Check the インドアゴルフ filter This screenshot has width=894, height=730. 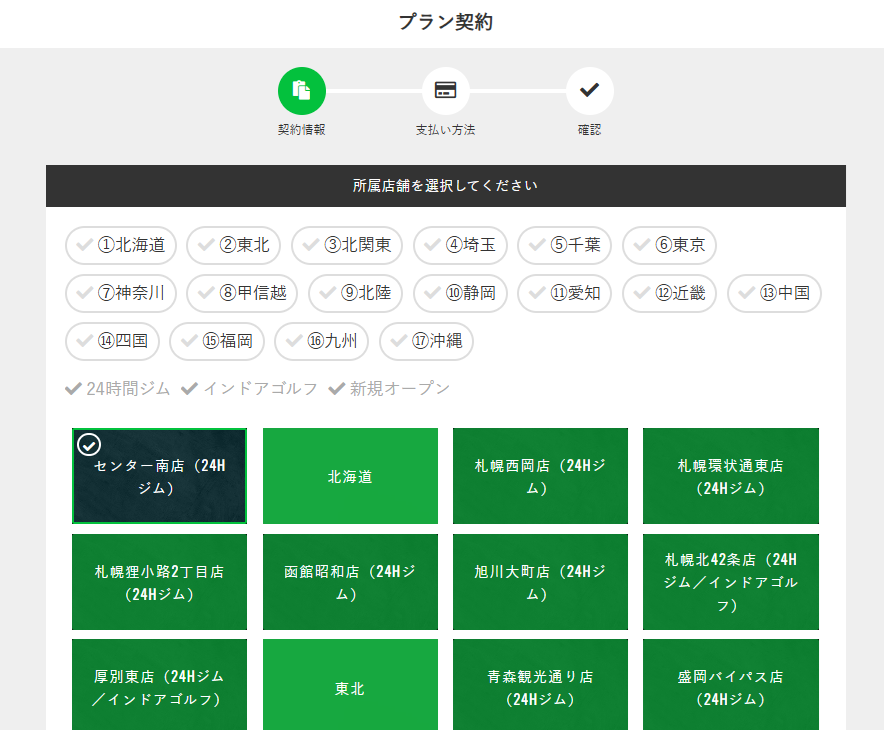[x=249, y=389]
